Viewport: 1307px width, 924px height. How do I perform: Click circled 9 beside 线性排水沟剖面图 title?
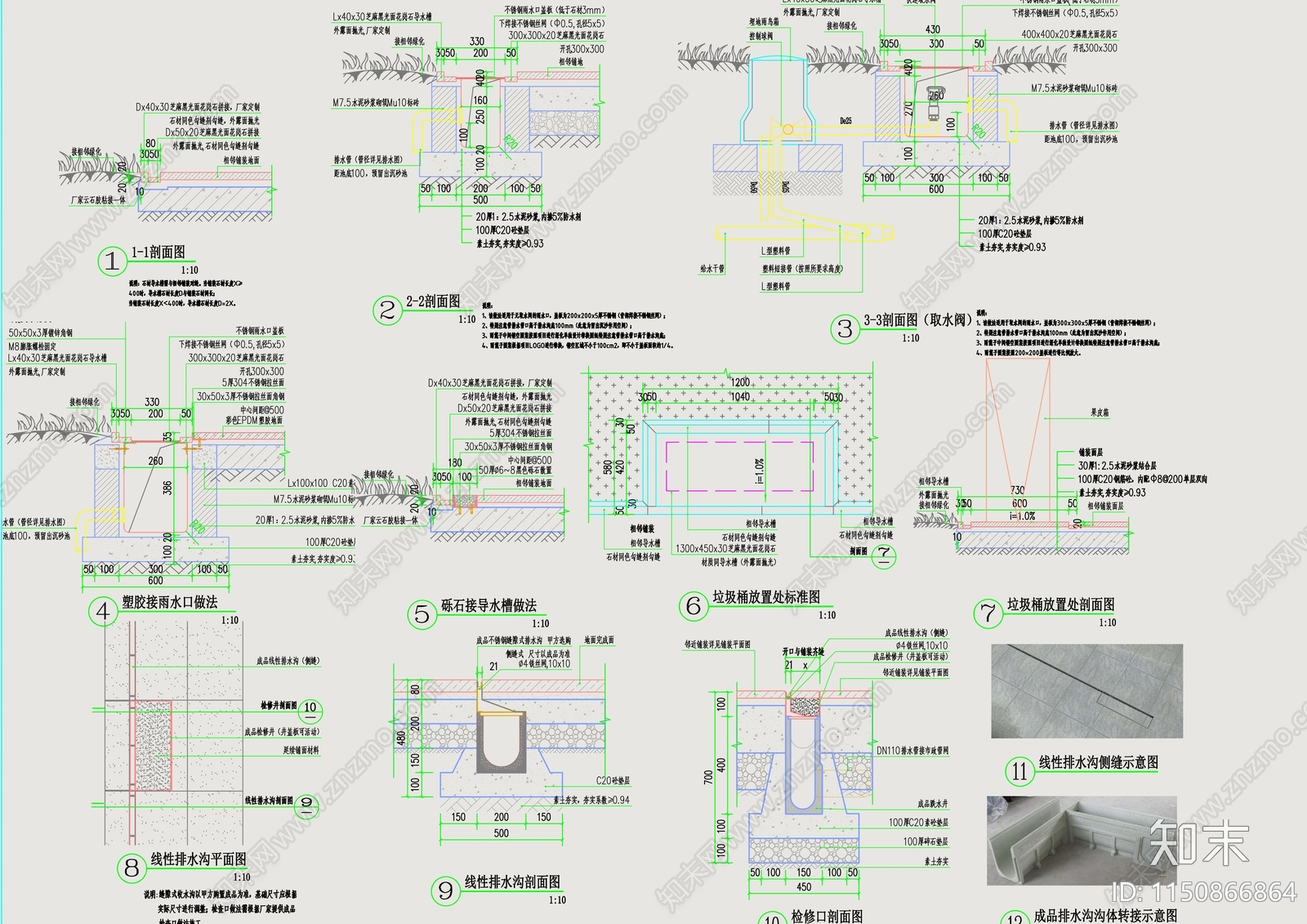click(446, 891)
